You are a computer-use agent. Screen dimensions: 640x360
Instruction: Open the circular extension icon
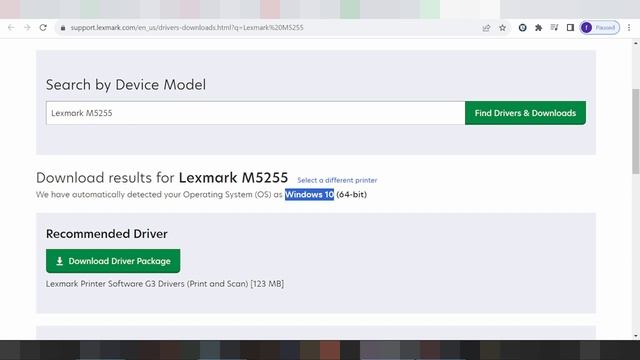pos(522,28)
